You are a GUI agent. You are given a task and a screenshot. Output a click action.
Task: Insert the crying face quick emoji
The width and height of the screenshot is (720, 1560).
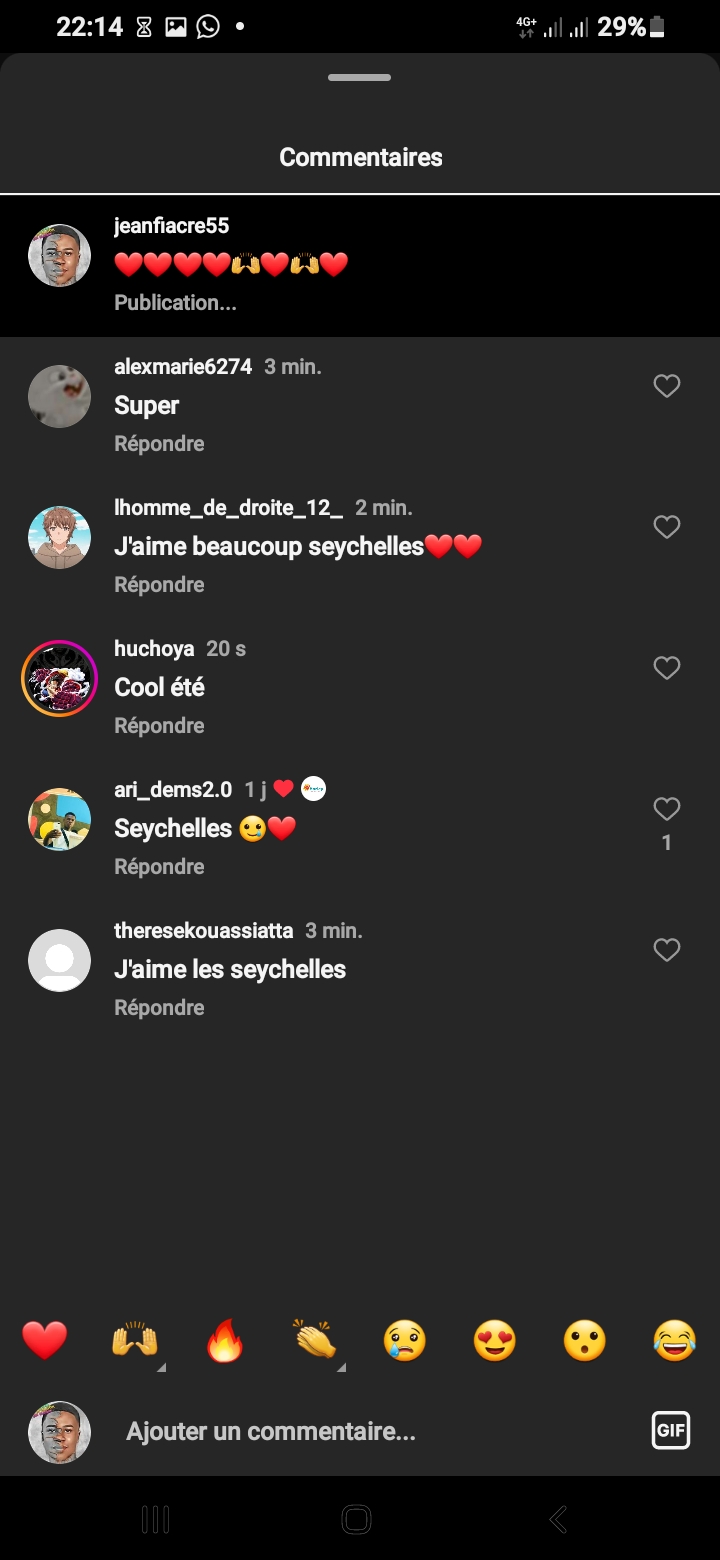(x=405, y=1340)
